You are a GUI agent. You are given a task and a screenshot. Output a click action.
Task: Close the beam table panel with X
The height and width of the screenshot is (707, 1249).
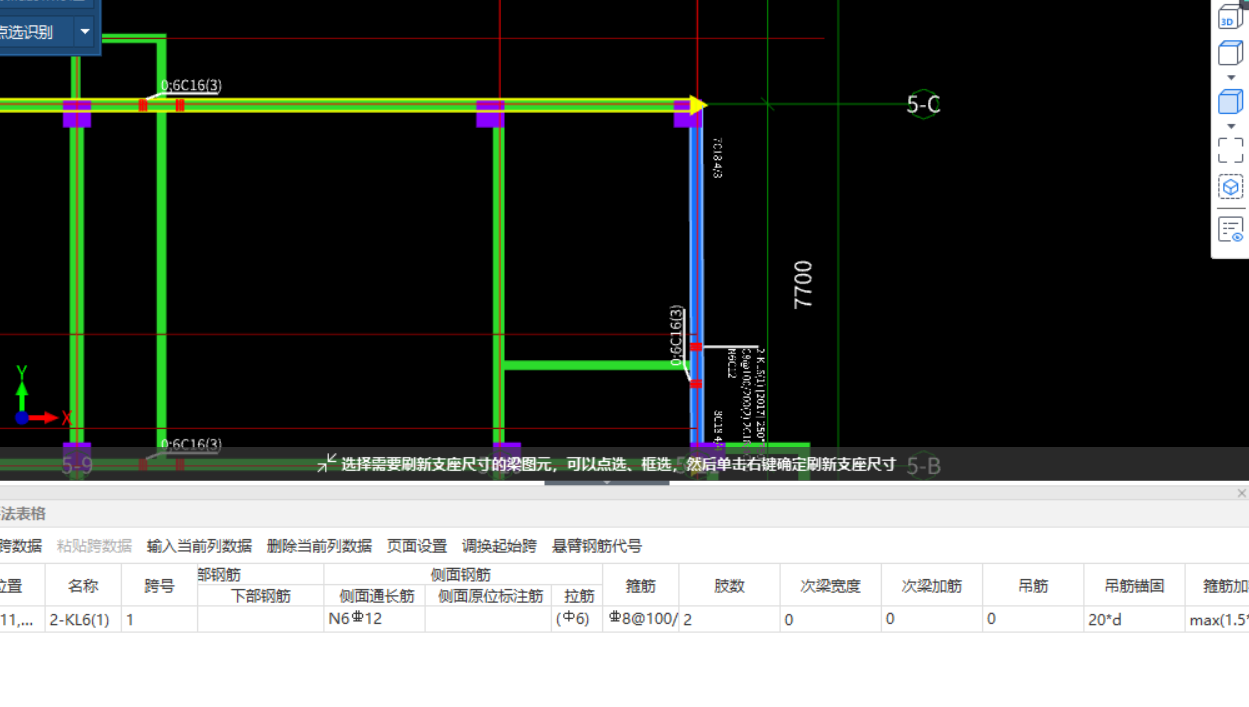click(x=1241, y=493)
